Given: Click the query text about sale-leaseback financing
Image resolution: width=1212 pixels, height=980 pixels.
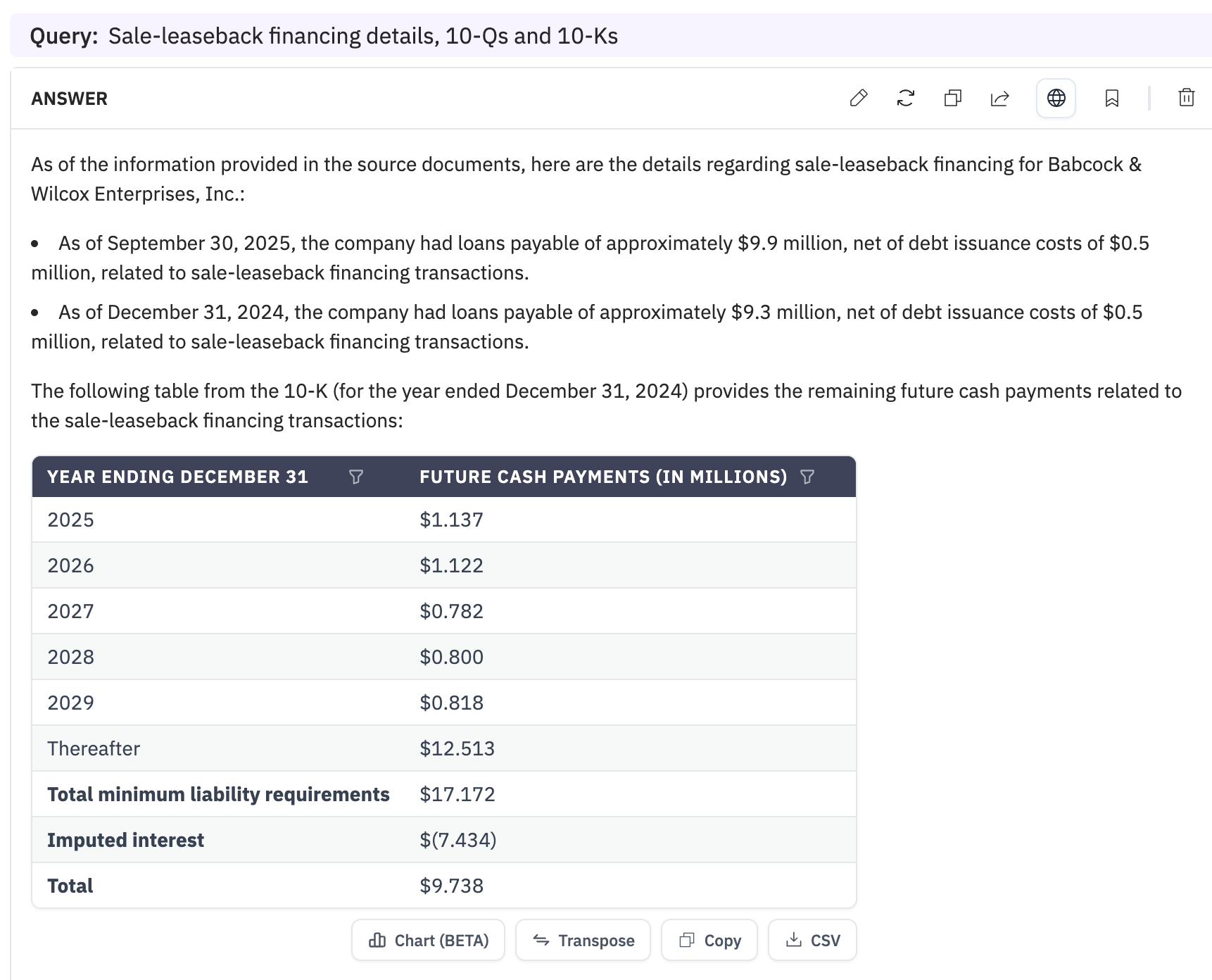Looking at the screenshot, I should [363, 36].
